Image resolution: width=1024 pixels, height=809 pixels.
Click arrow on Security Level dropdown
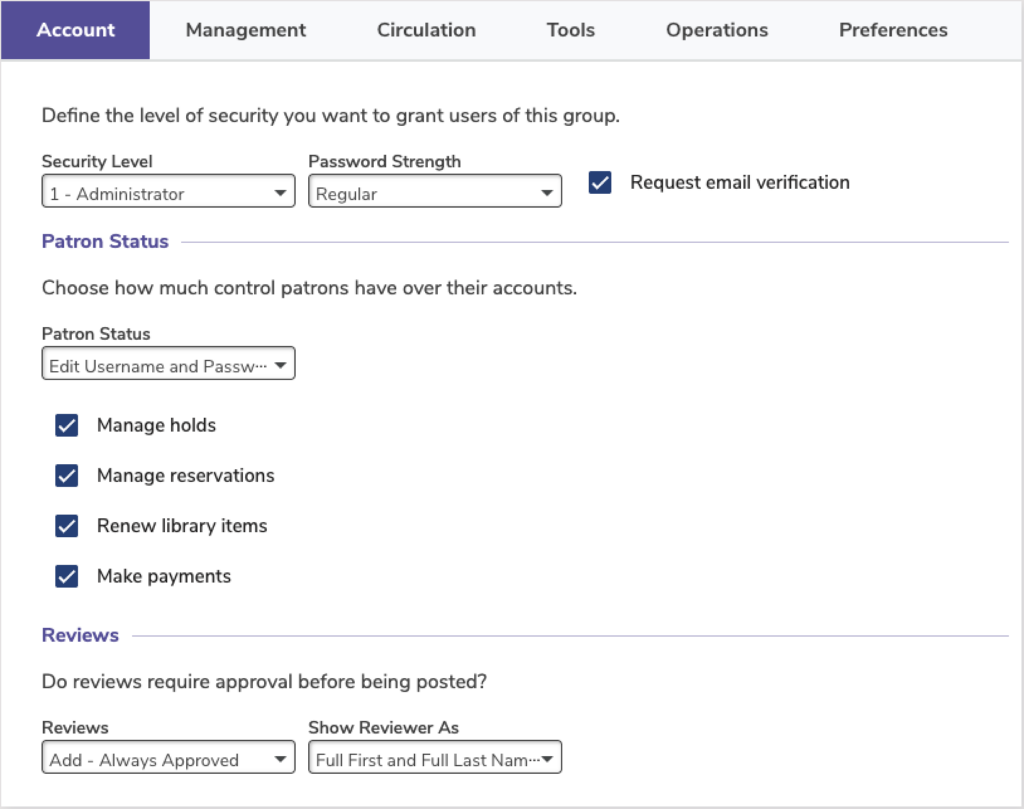coord(281,194)
